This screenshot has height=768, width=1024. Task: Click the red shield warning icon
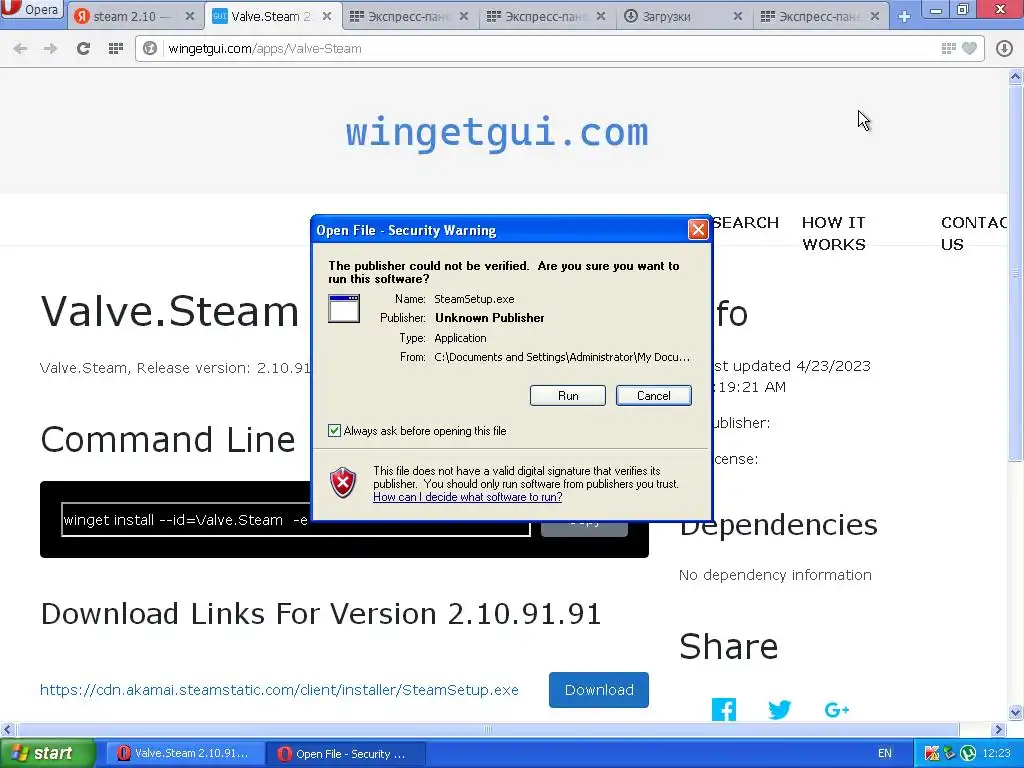pos(343,483)
